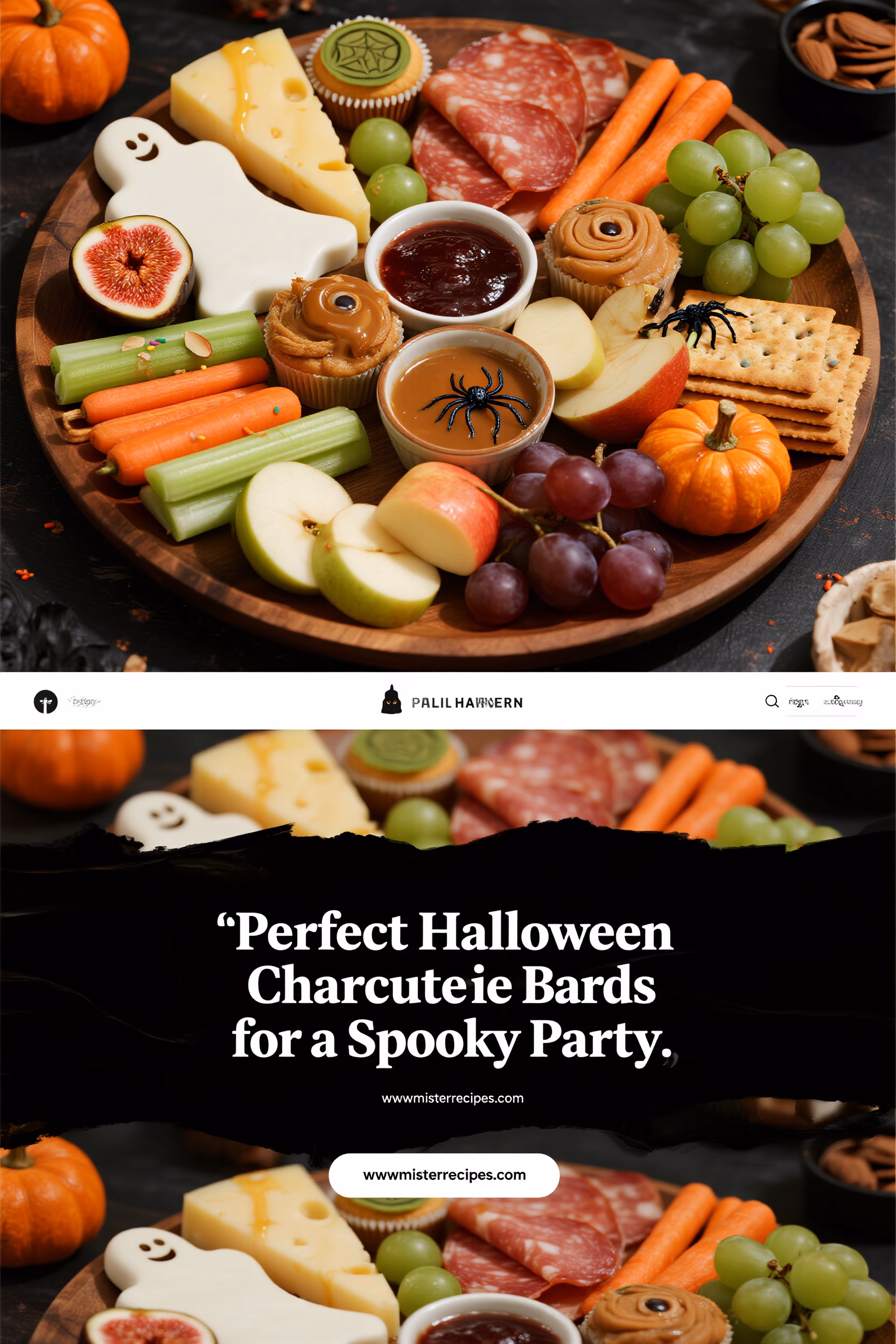Click the garbled text beside profile icon

[x=83, y=701]
